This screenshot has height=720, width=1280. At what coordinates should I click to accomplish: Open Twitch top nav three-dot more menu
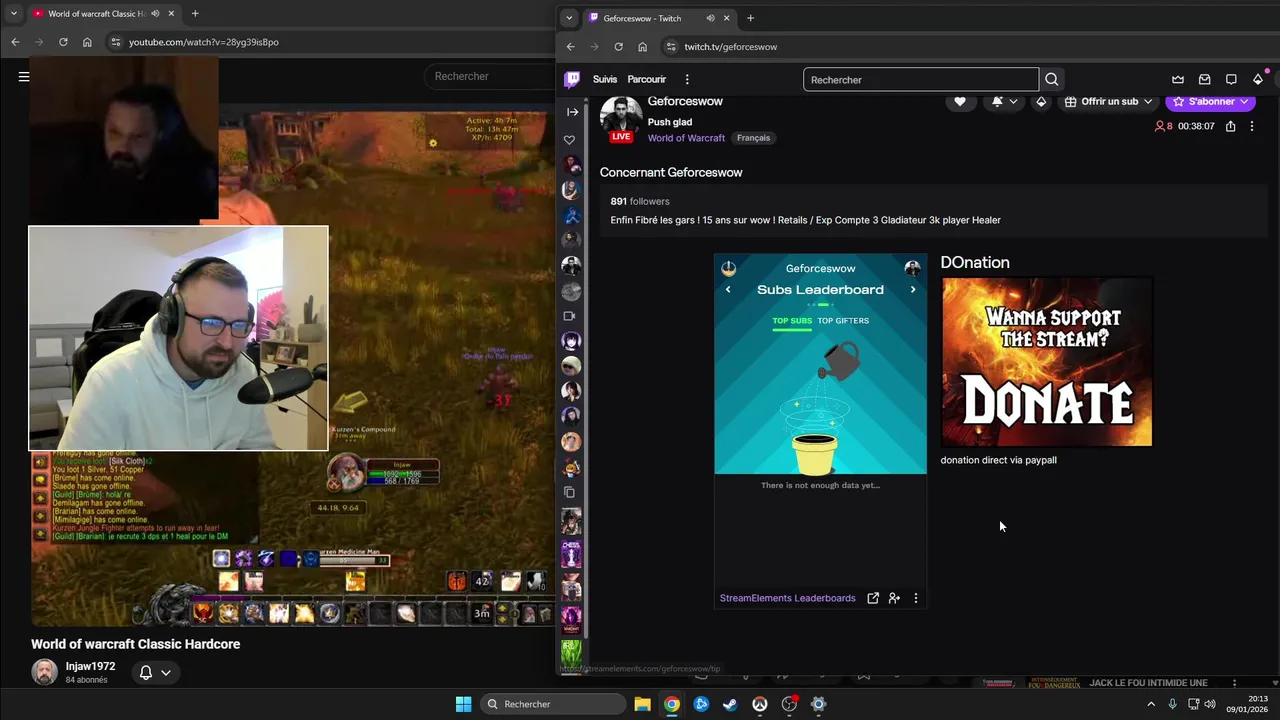[687, 79]
